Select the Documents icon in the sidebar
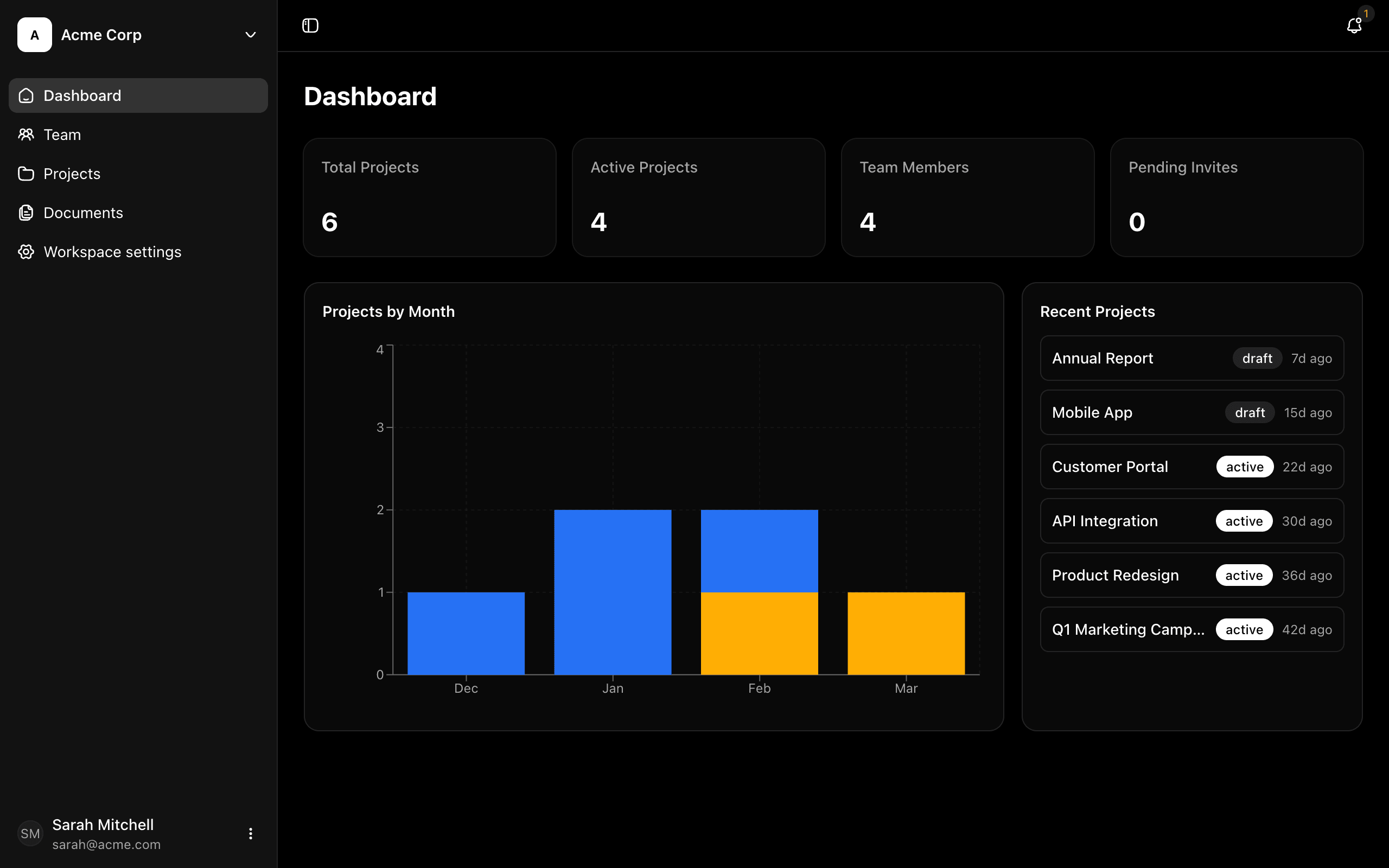1389x868 pixels. coord(26,213)
